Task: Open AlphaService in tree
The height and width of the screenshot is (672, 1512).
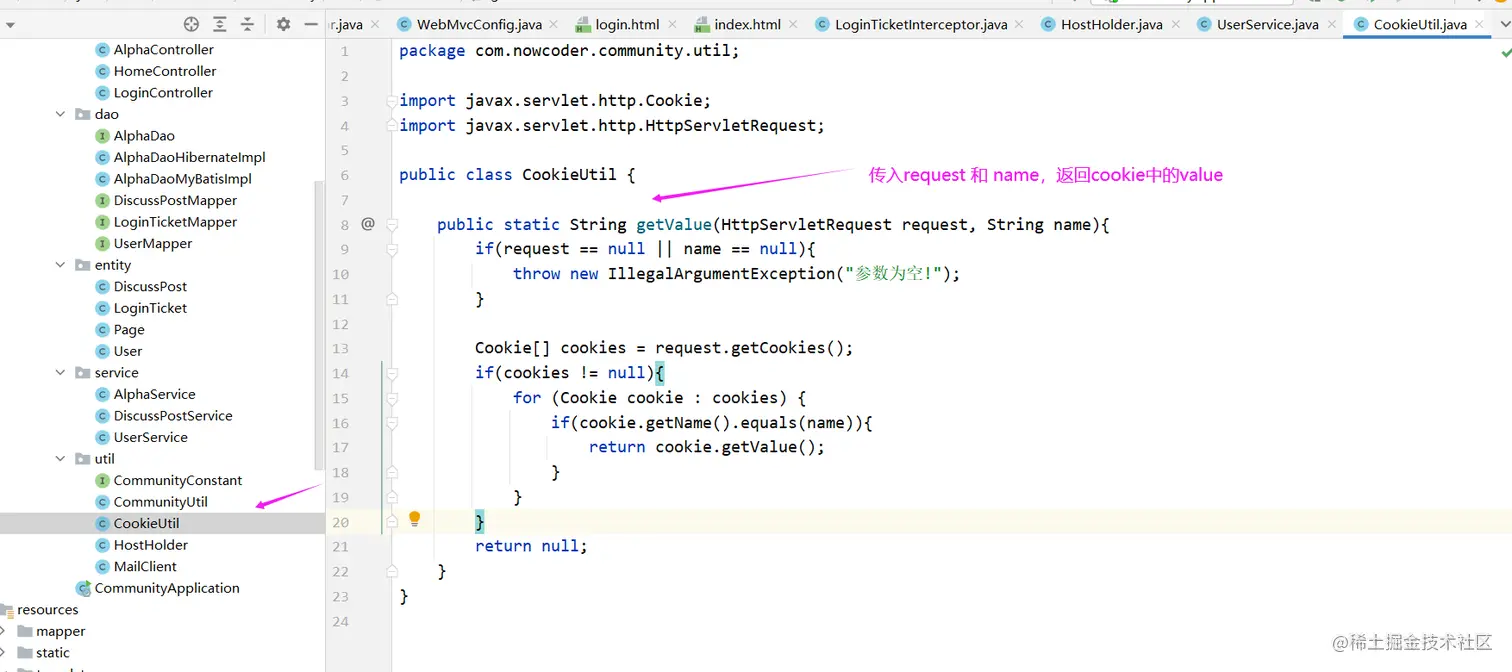Action: pyautogui.click(x=155, y=394)
